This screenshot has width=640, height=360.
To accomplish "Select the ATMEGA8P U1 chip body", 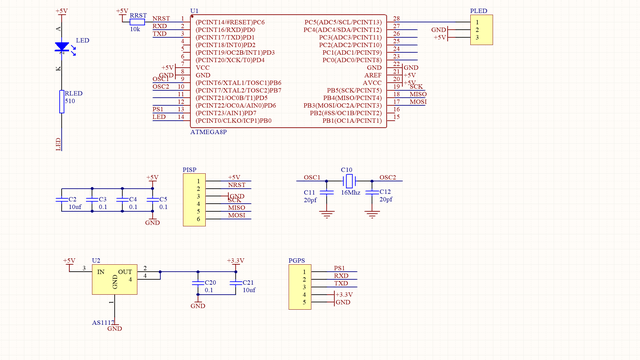I will (x=289, y=71).
